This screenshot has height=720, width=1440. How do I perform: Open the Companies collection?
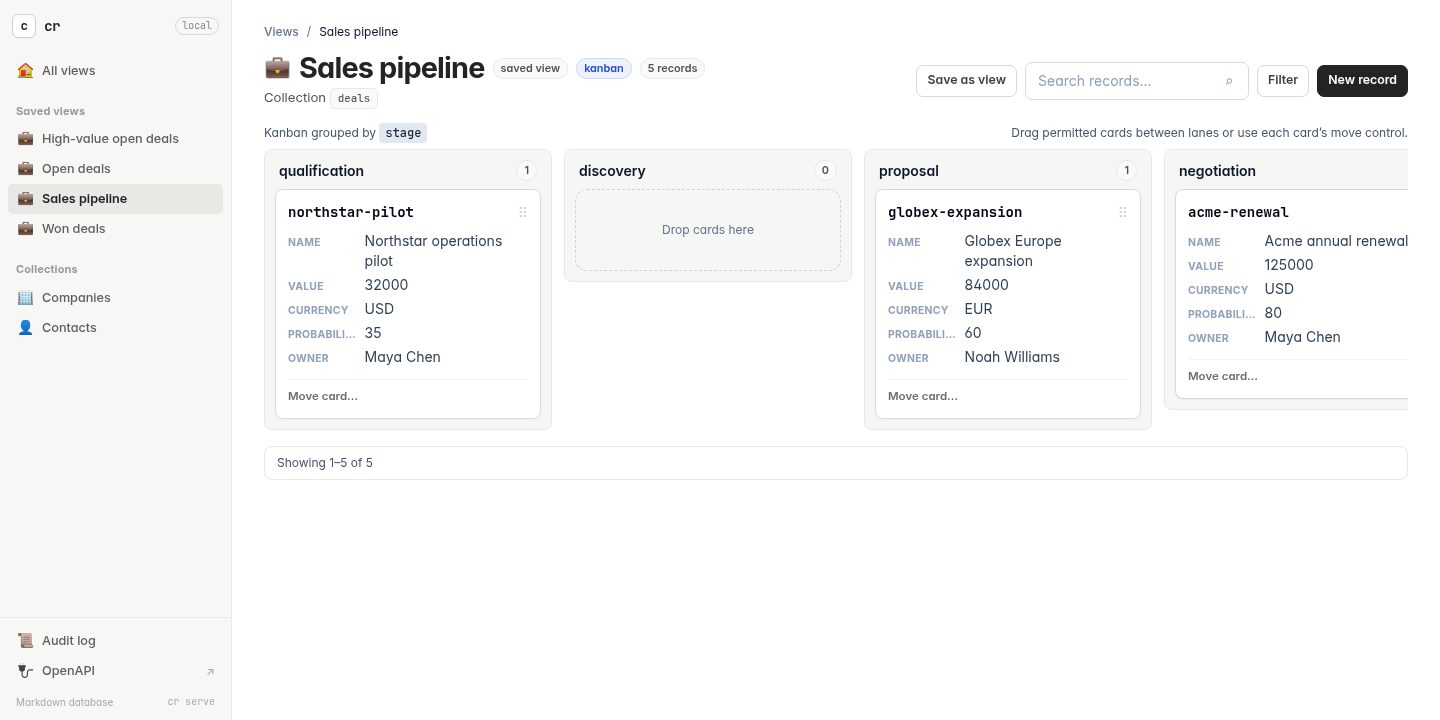(x=116, y=298)
